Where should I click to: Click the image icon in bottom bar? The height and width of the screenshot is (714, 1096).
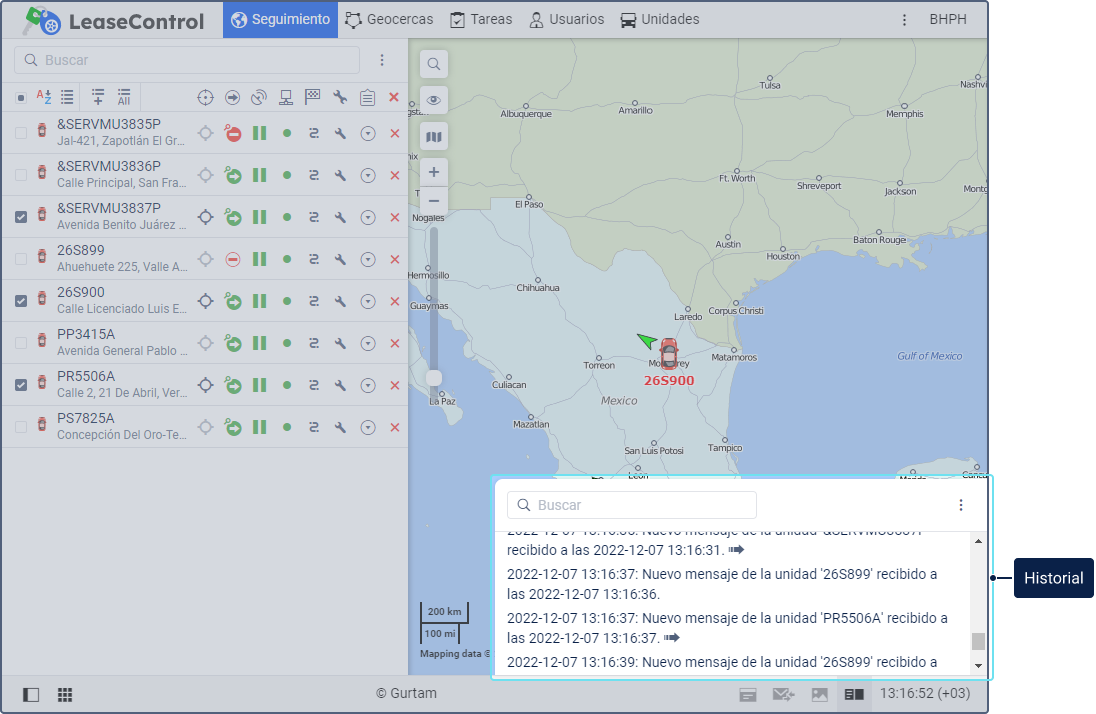819,694
